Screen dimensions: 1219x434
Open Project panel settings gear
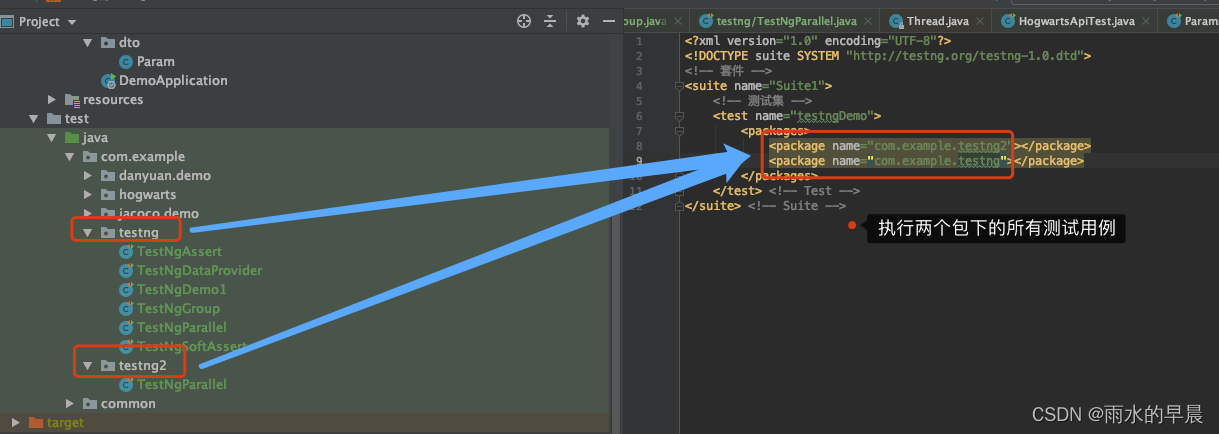coord(583,21)
